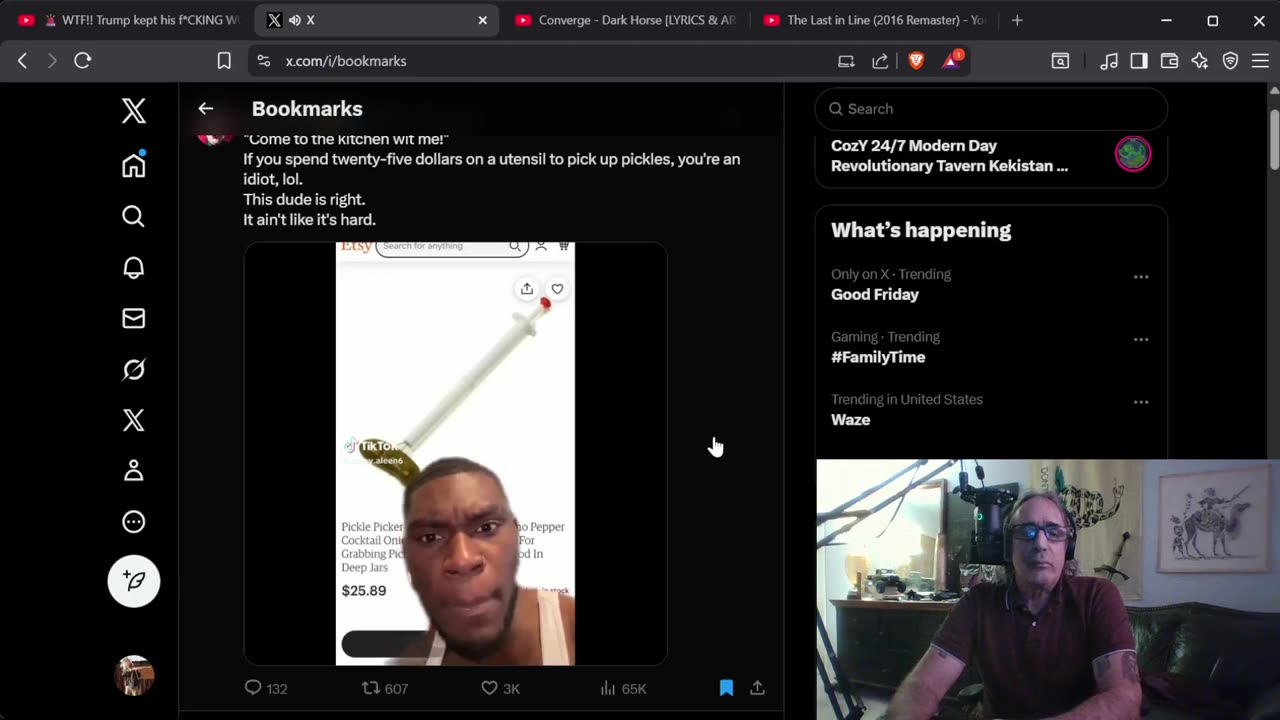The image size is (1280, 720).
Task: Open Notifications with the bell icon
Action: (133, 267)
